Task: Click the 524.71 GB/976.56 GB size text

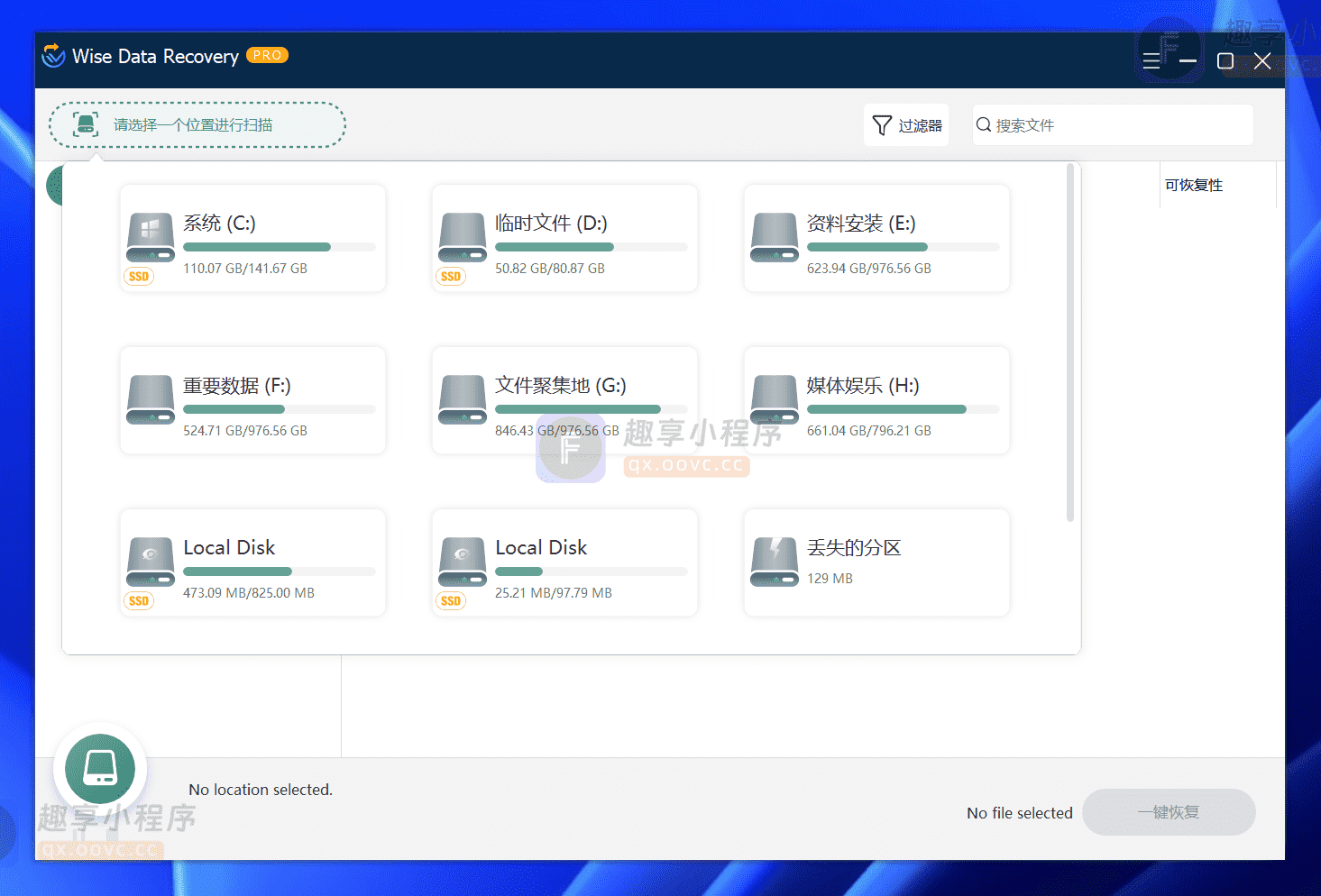Action: pyautogui.click(x=245, y=431)
